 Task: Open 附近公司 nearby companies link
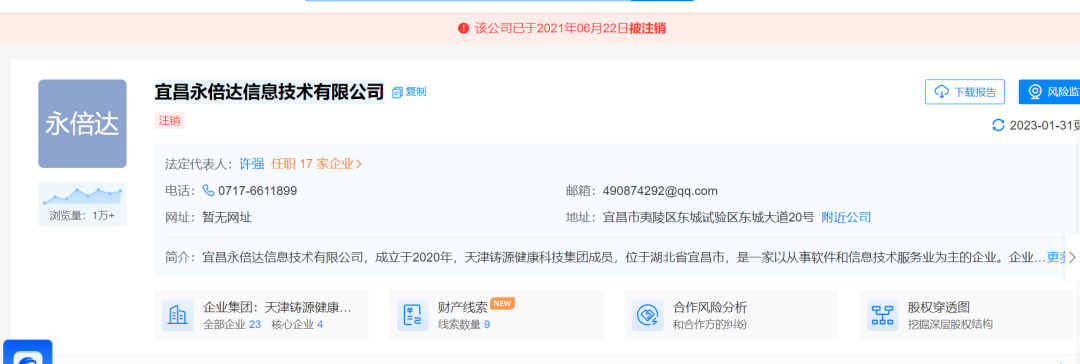tap(846, 218)
